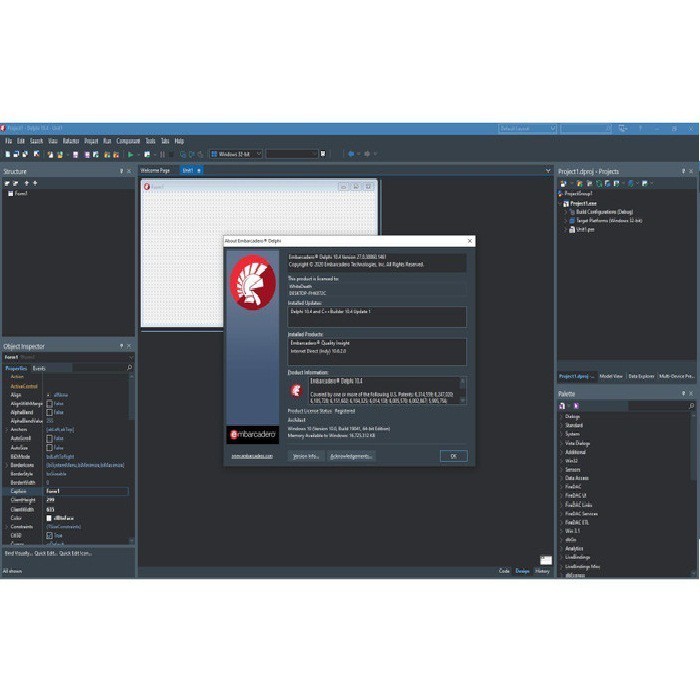Image resolution: width=700 pixels, height=700 pixels.
Task: Toggle the AutoSize checkbox
Action: click(x=50, y=448)
